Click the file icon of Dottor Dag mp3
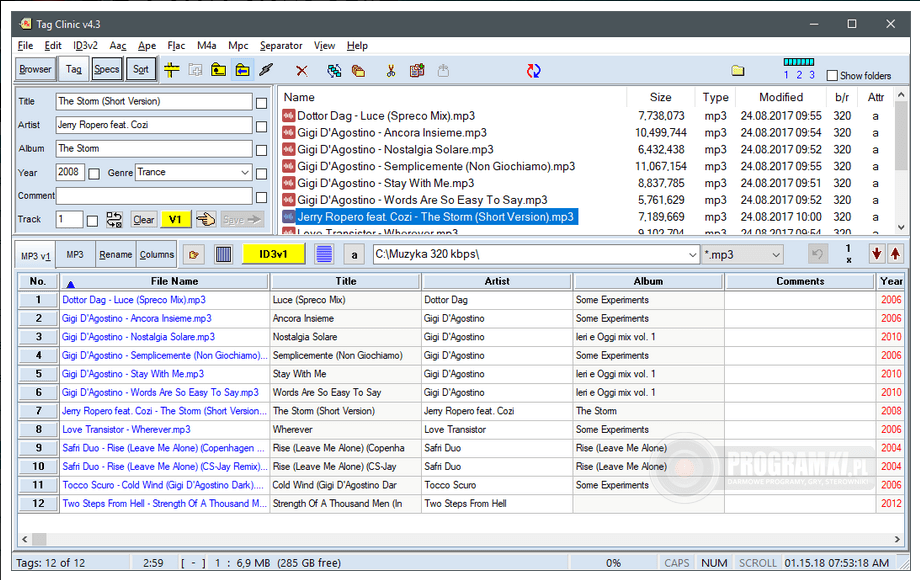 pyautogui.click(x=288, y=116)
